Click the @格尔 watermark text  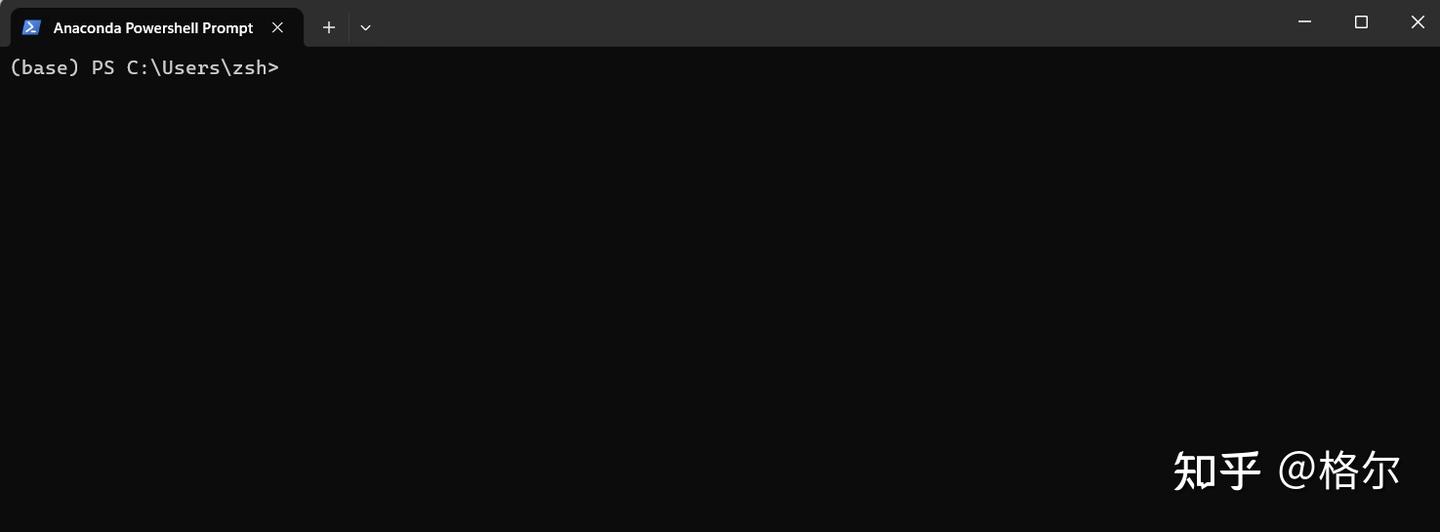tap(1340, 470)
